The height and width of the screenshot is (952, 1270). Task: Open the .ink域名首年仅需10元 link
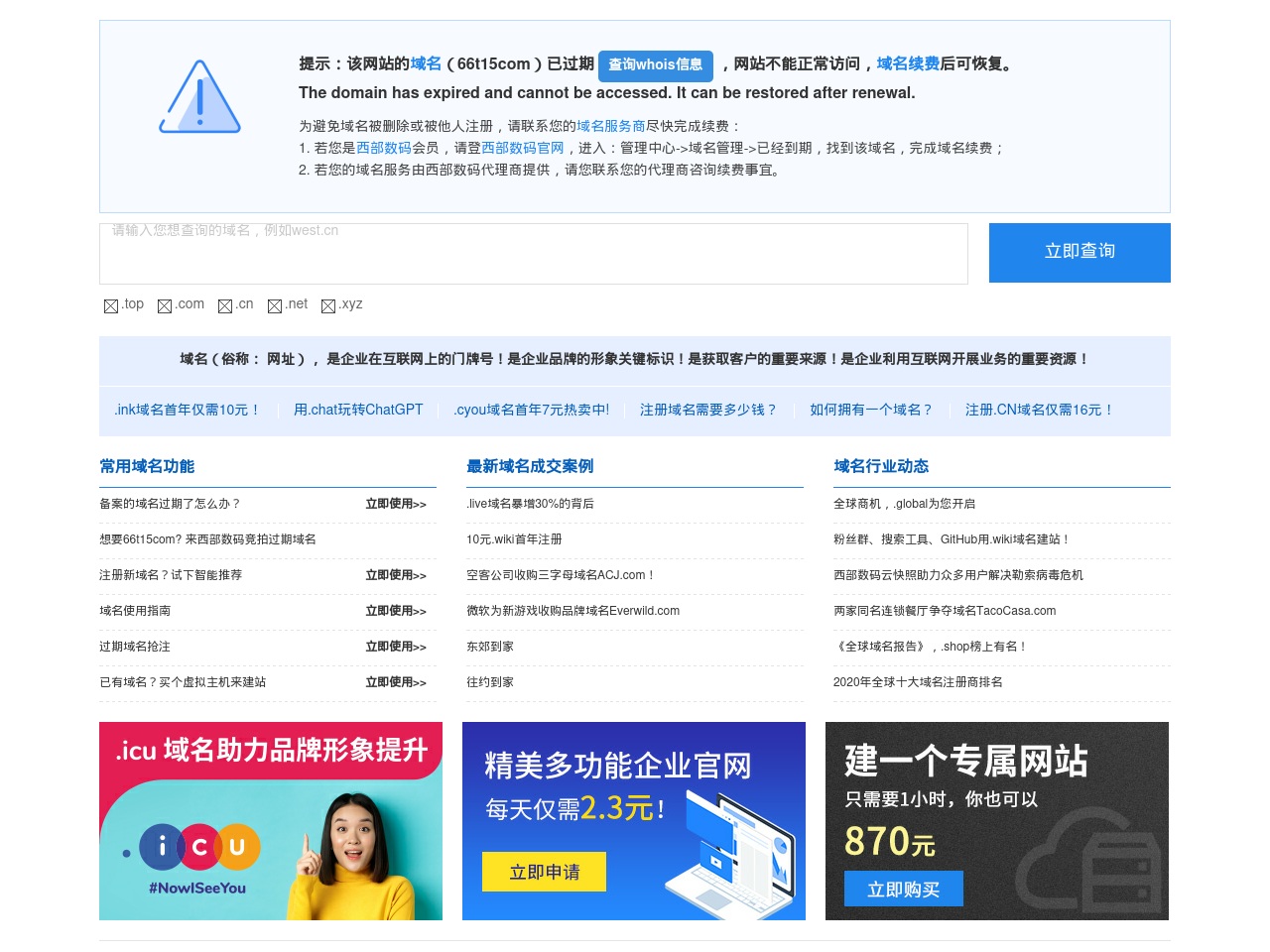pyautogui.click(x=188, y=410)
